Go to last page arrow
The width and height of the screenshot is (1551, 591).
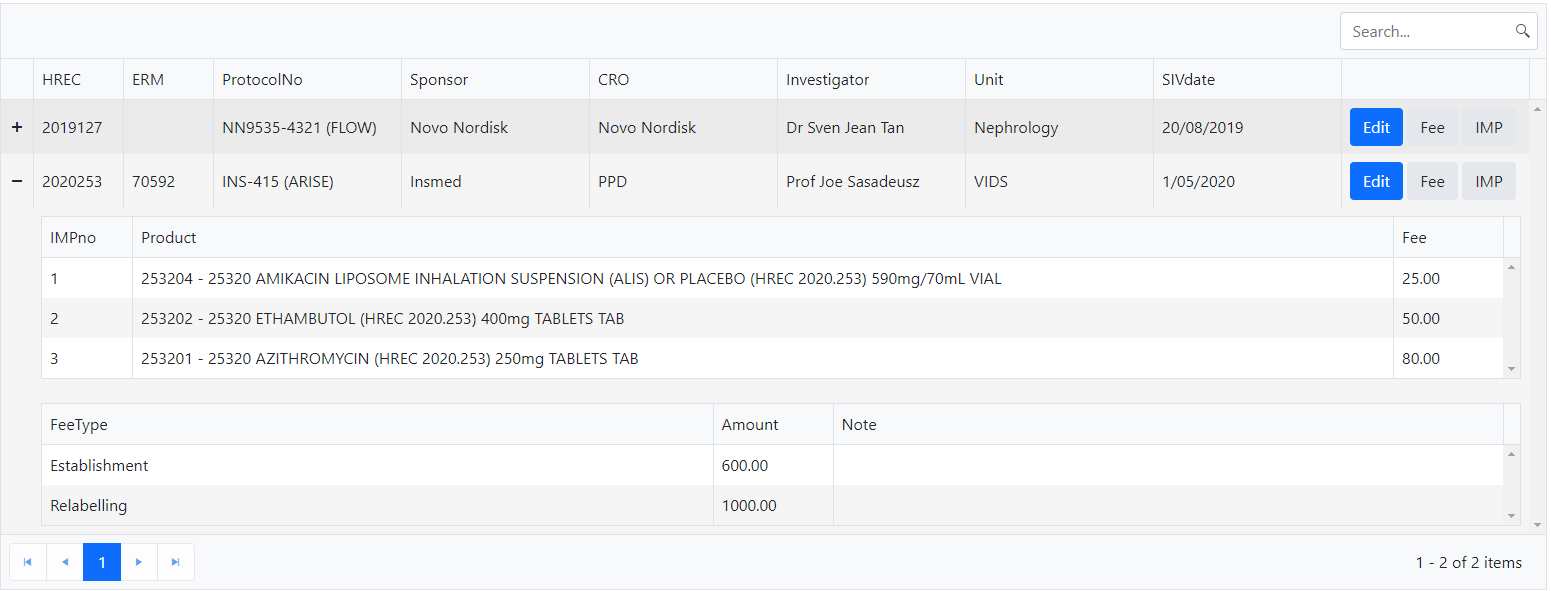coord(176,562)
